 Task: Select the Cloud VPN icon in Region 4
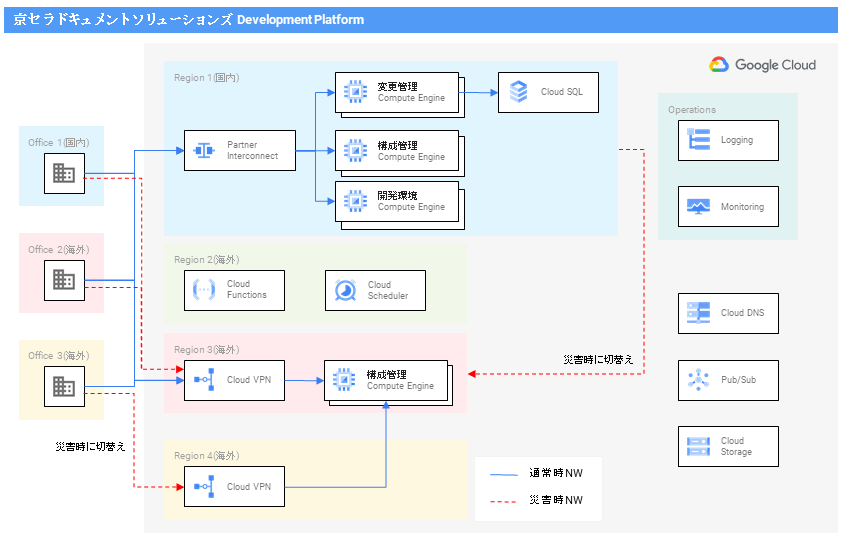coord(204,487)
